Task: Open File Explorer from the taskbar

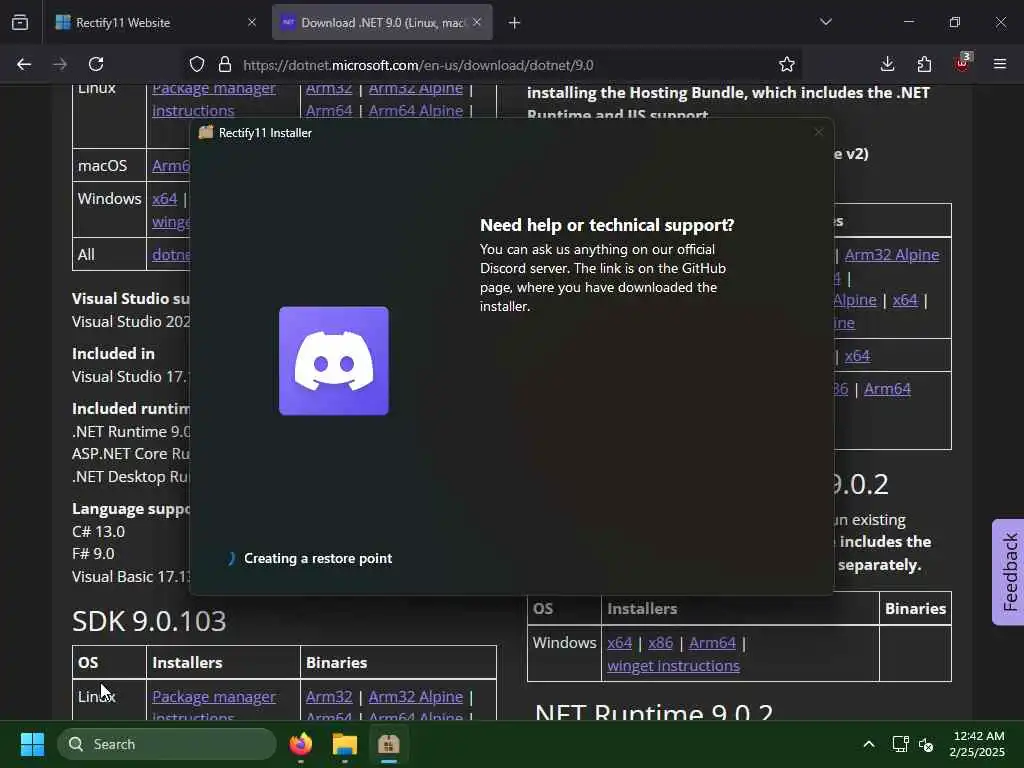Action: pyautogui.click(x=345, y=744)
